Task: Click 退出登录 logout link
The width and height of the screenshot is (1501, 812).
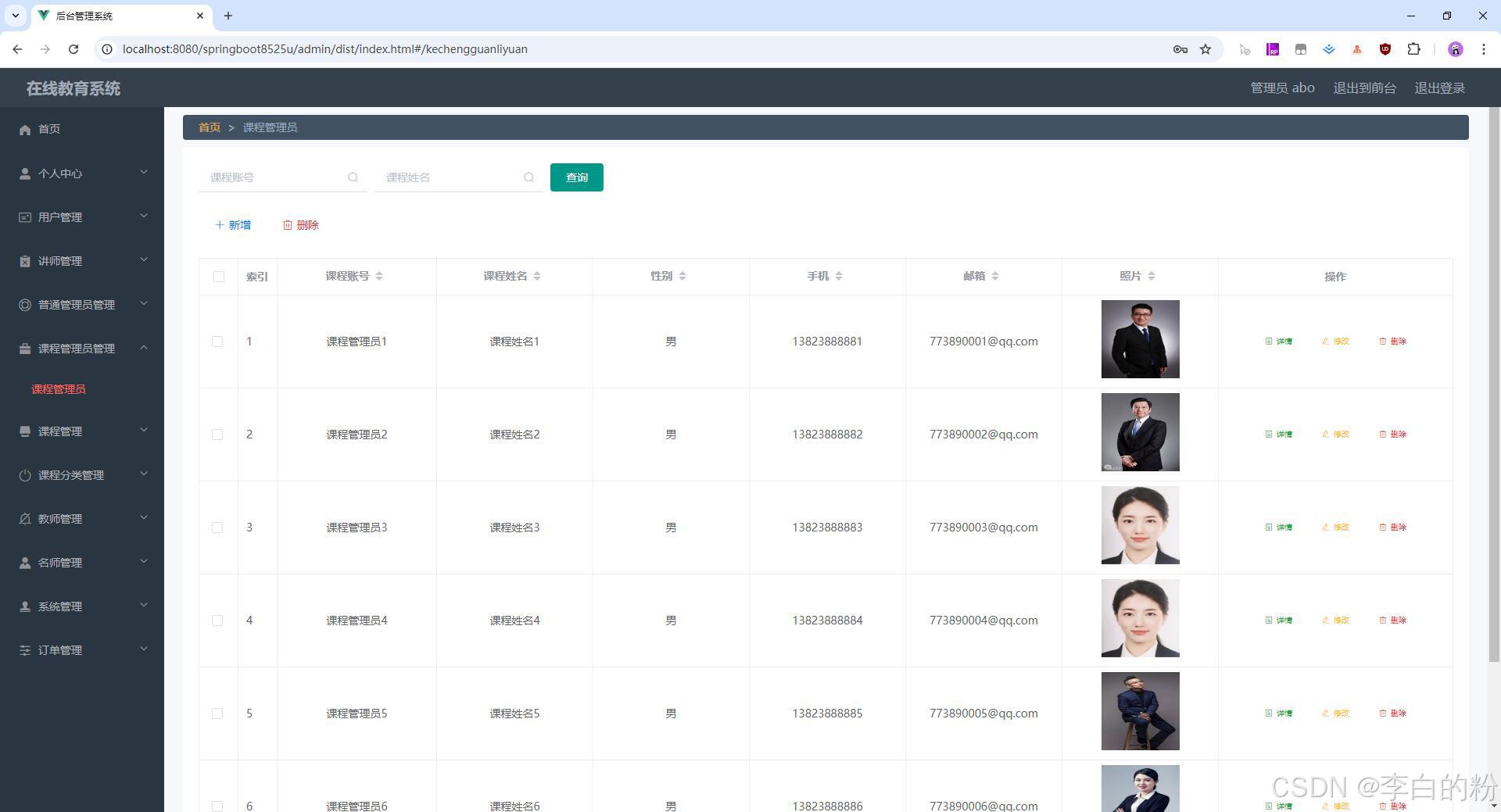Action: click(1439, 88)
